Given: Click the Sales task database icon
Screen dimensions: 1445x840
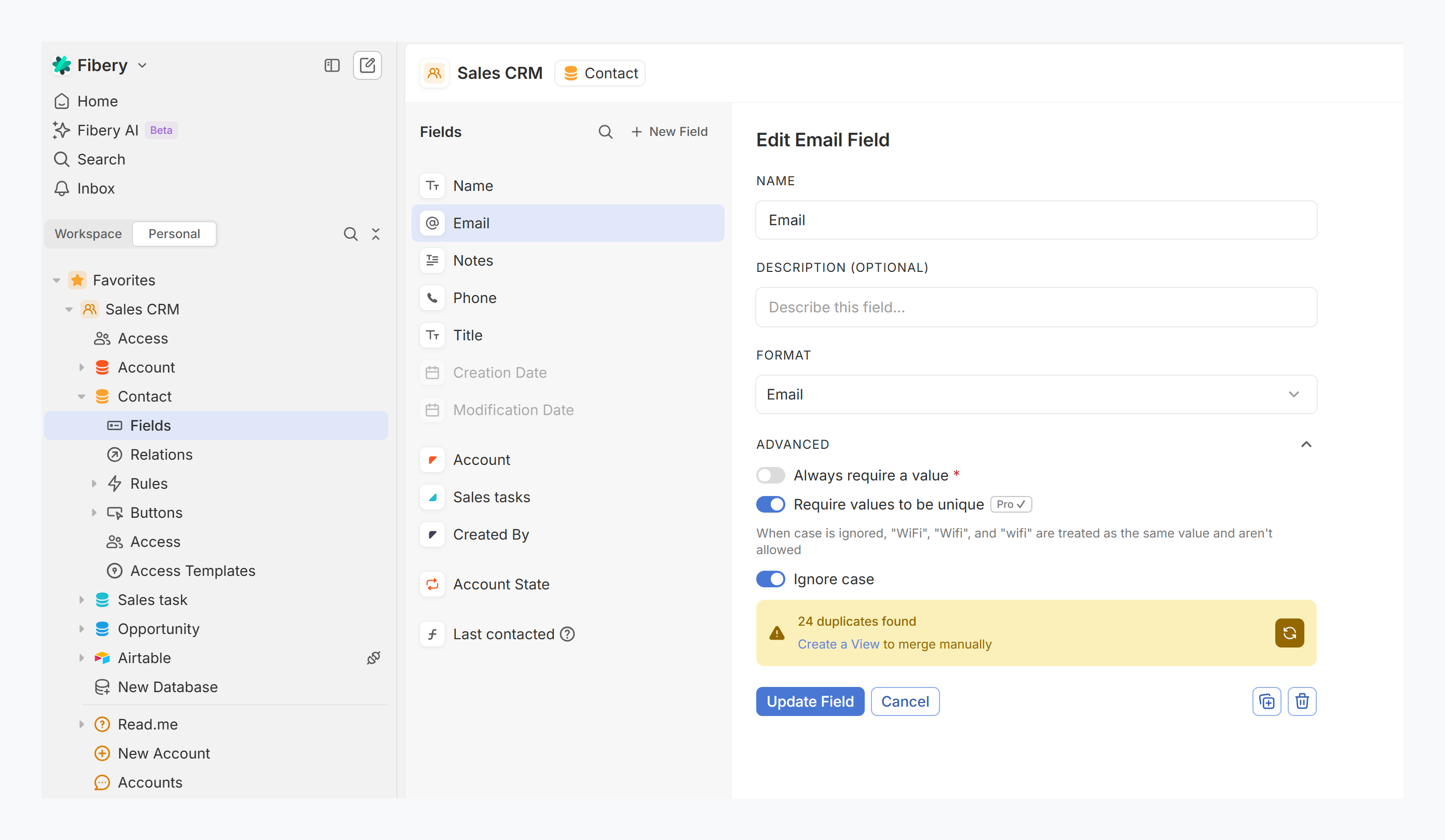Looking at the screenshot, I should pos(102,600).
